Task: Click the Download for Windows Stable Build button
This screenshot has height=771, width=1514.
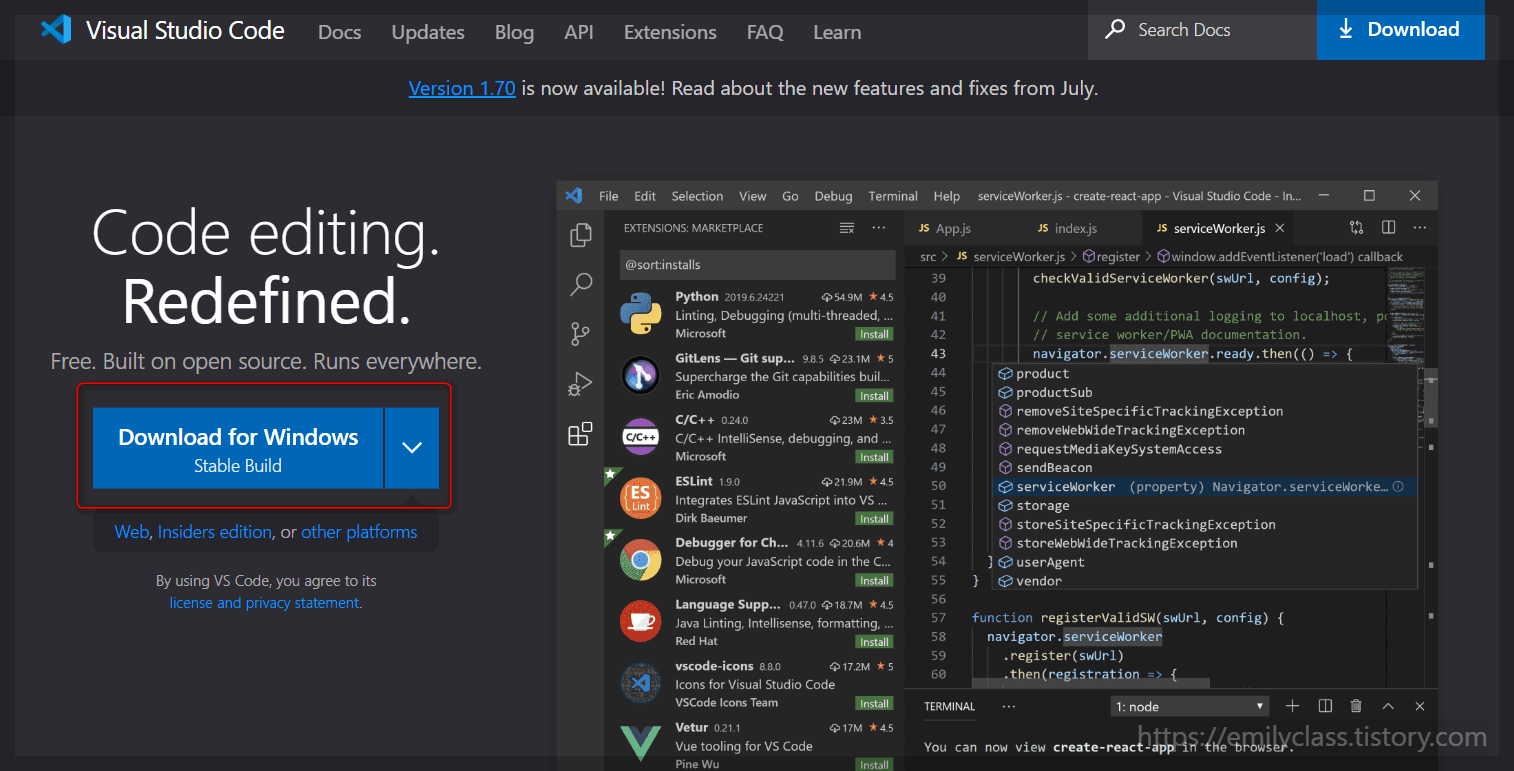Action: coord(238,448)
